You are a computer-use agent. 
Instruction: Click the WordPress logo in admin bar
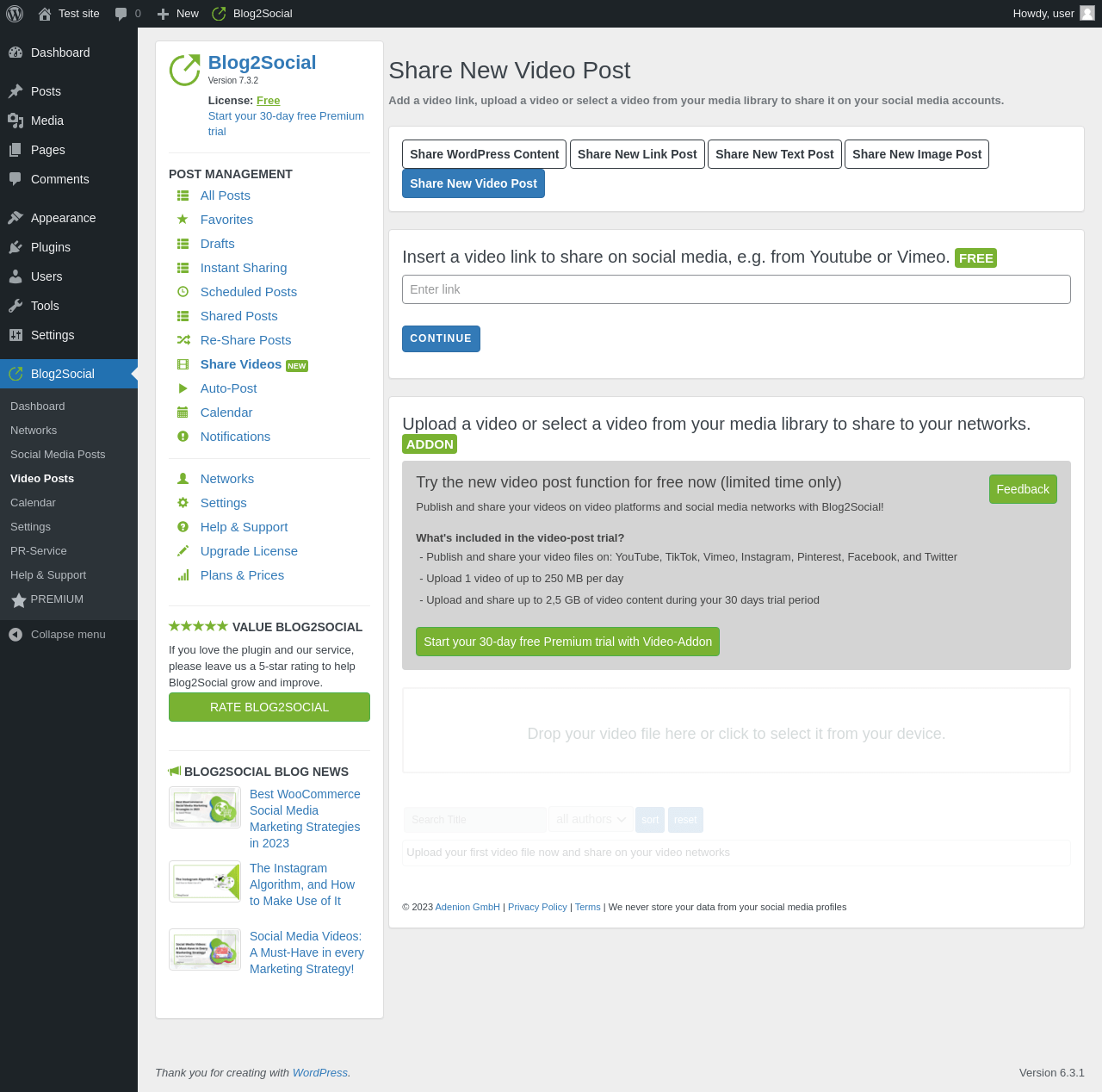[x=15, y=14]
